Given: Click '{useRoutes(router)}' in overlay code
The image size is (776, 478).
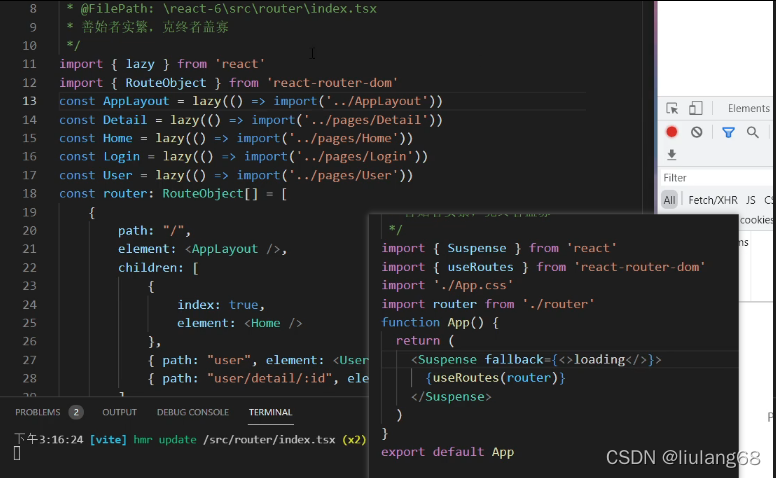Looking at the screenshot, I should coord(495,378).
